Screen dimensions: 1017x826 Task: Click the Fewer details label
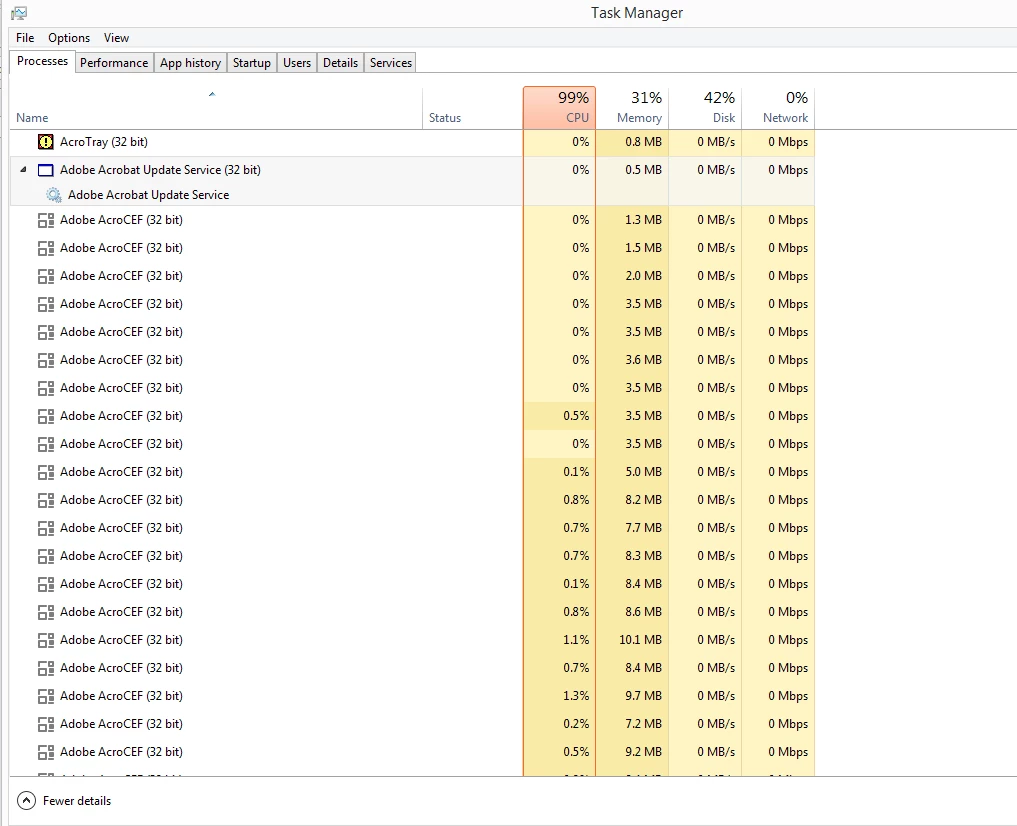pyautogui.click(x=77, y=801)
